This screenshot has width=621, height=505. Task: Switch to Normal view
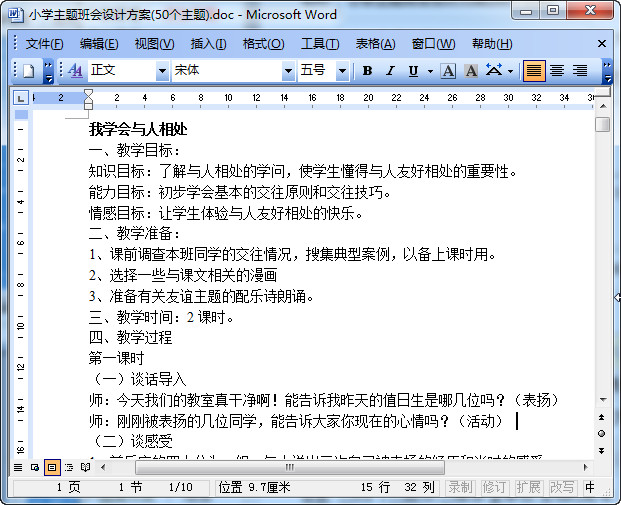18,467
